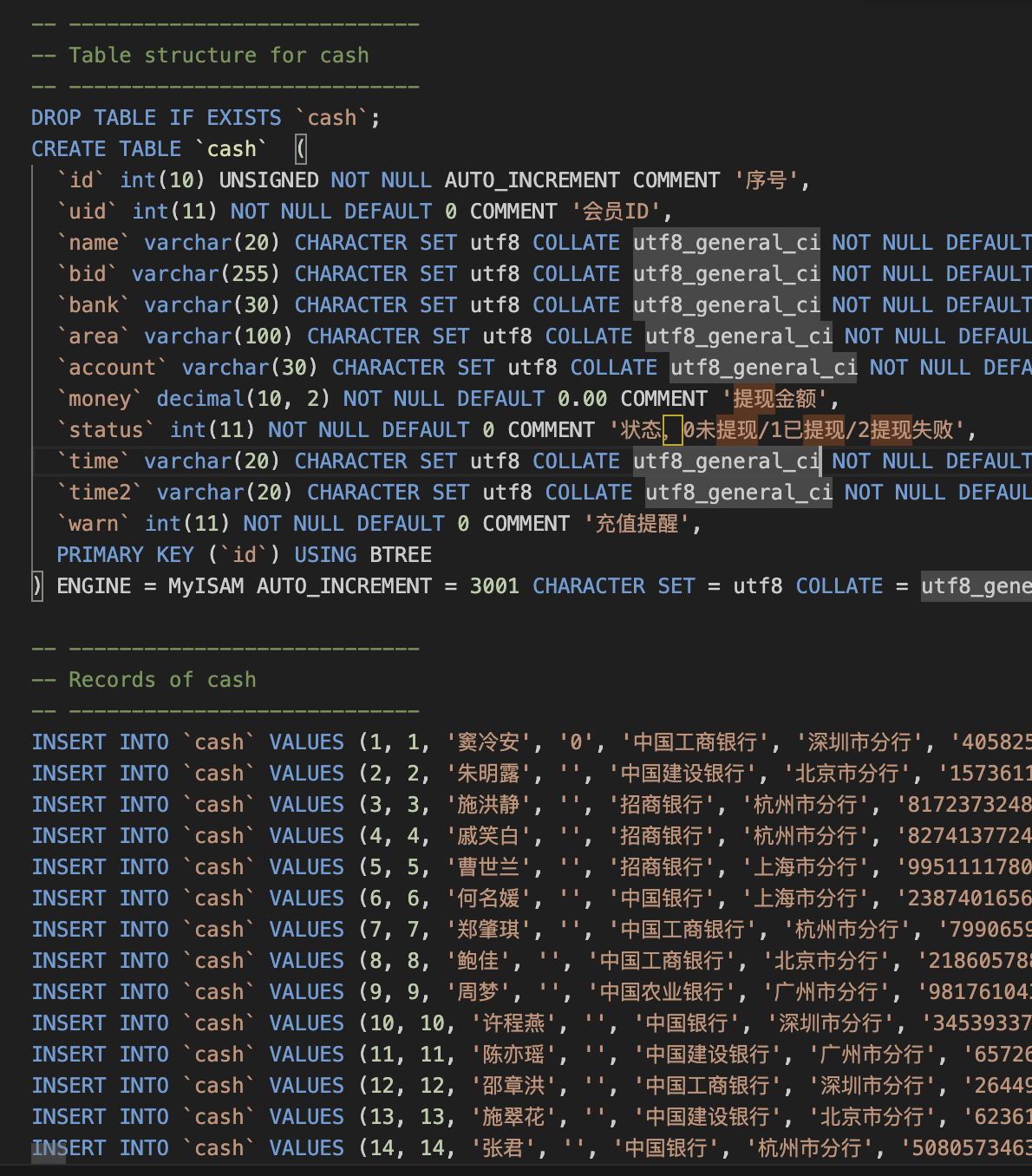Image resolution: width=1032 pixels, height=1176 pixels.
Task: Click the name '施翠花'
Action: click(513, 1117)
